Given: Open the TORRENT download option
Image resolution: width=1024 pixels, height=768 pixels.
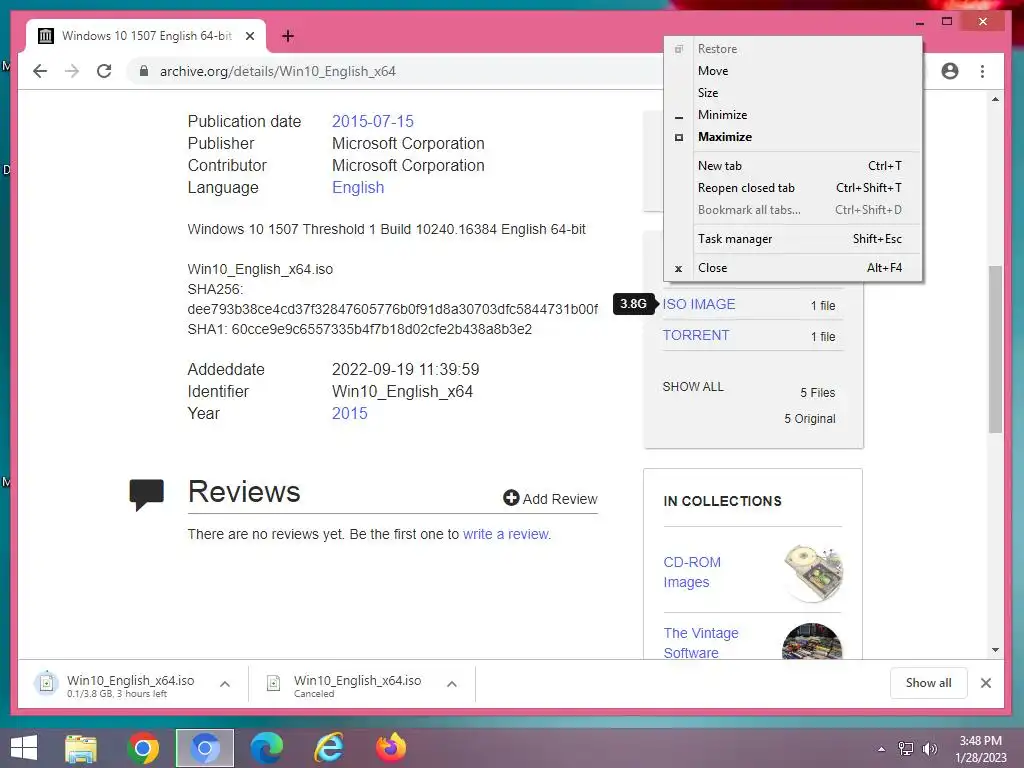Looking at the screenshot, I should [696, 335].
